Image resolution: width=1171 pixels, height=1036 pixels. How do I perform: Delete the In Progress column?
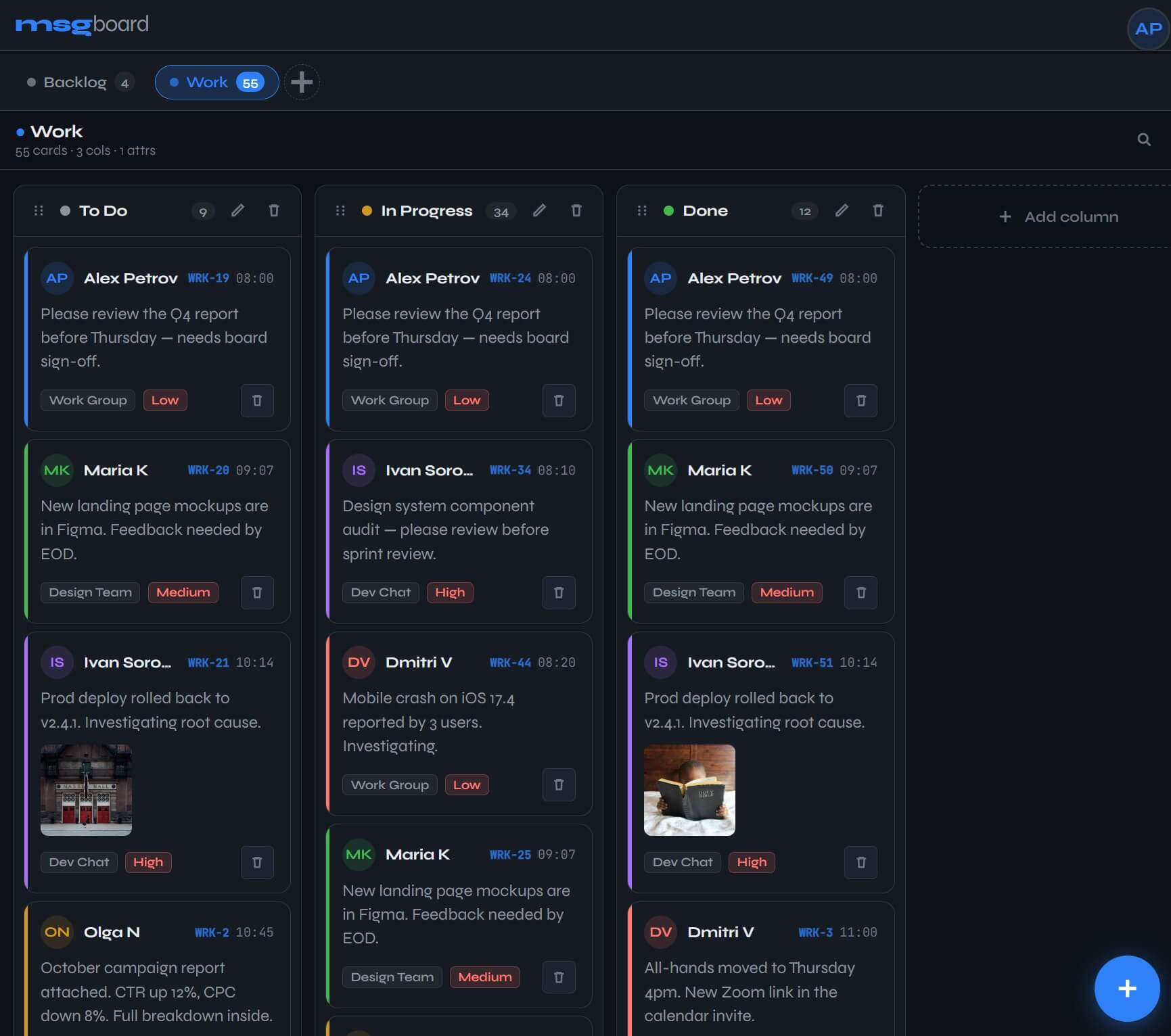click(576, 210)
